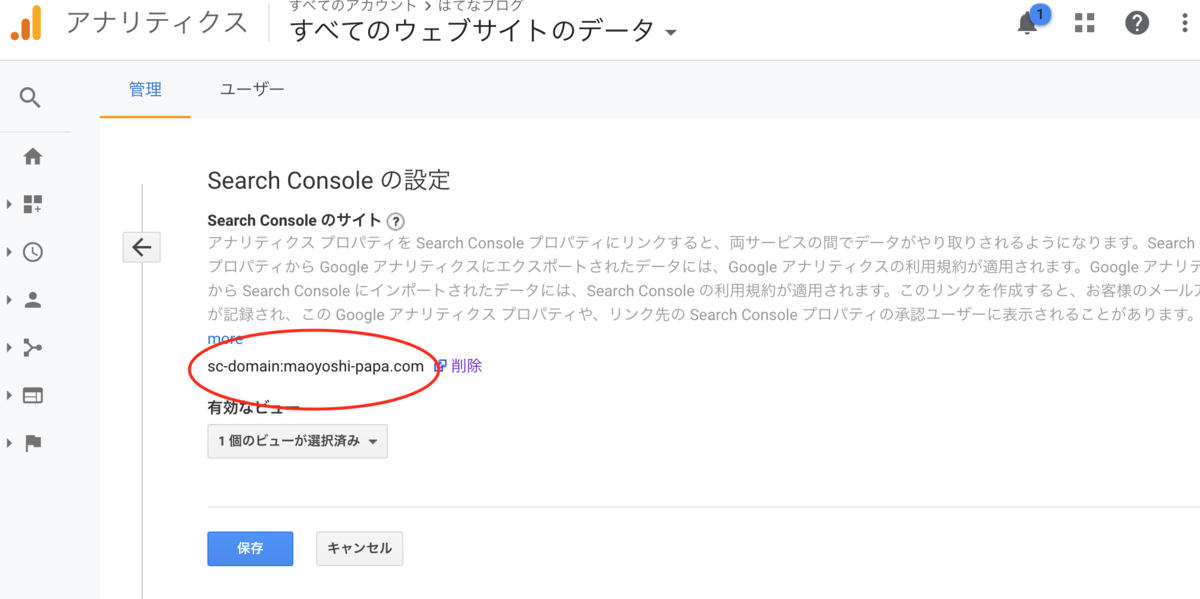Click the キャンセル button
1200x599 pixels.
pyautogui.click(x=359, y=548)
